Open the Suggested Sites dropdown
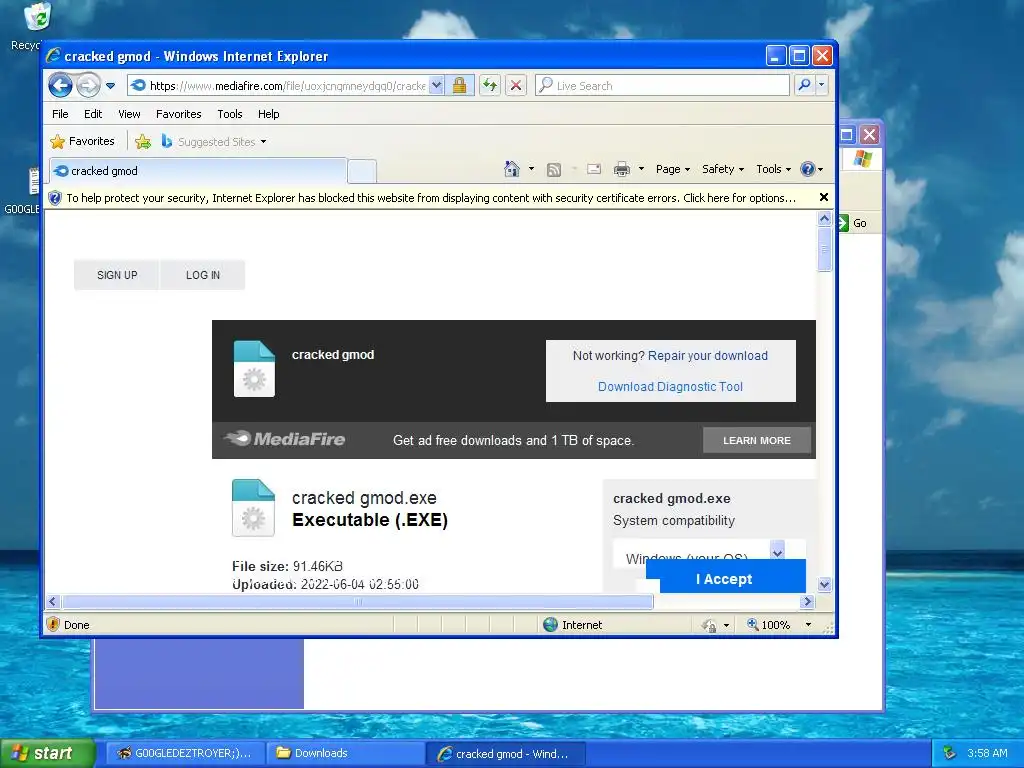This screenshot has width=1024, height=768. coord(214,142)
